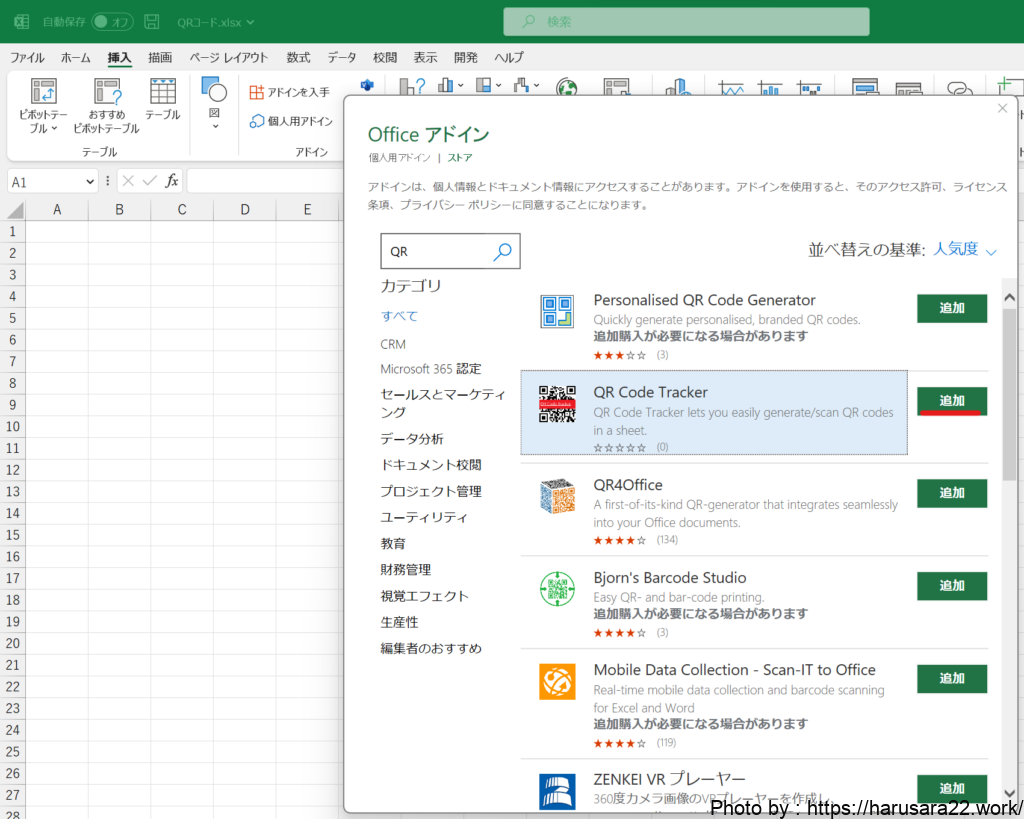Click the save icon in title bar

[x=152, y=21]
